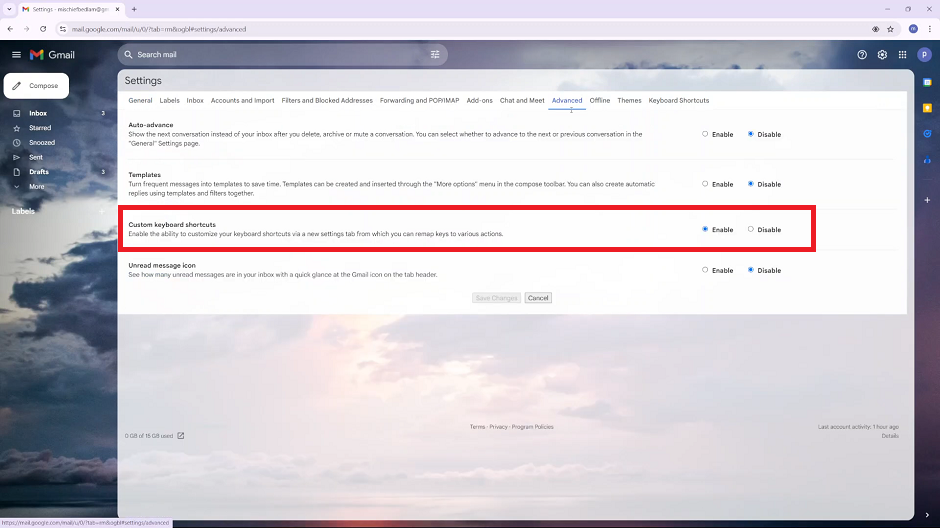Image resolution: width=940 pixels, height=528 pixels.
Task: Click the Gmail logo
Action: pos(52,55)
